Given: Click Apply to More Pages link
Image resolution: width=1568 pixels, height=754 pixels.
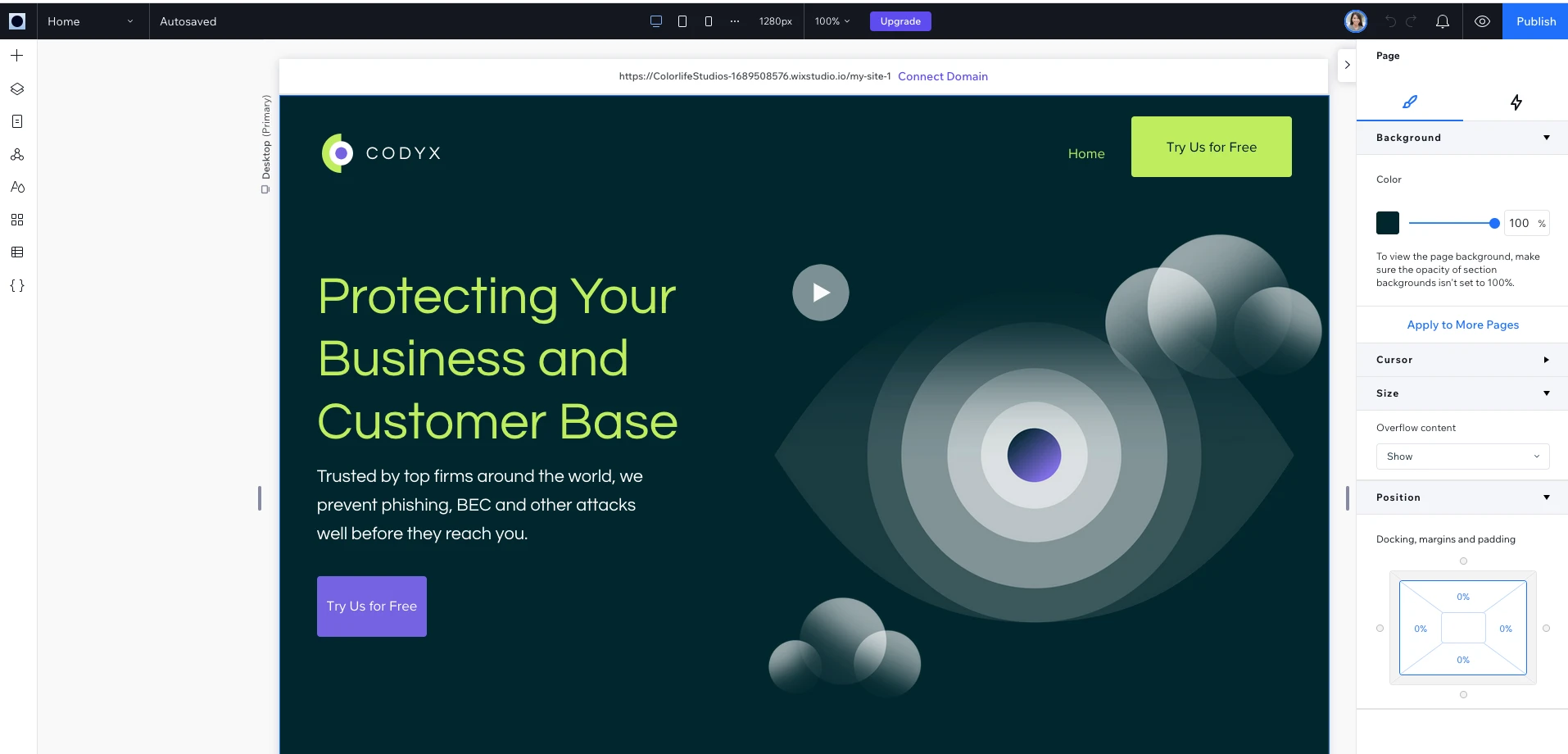Looking at the screenshot, I should pos(1462,325).
